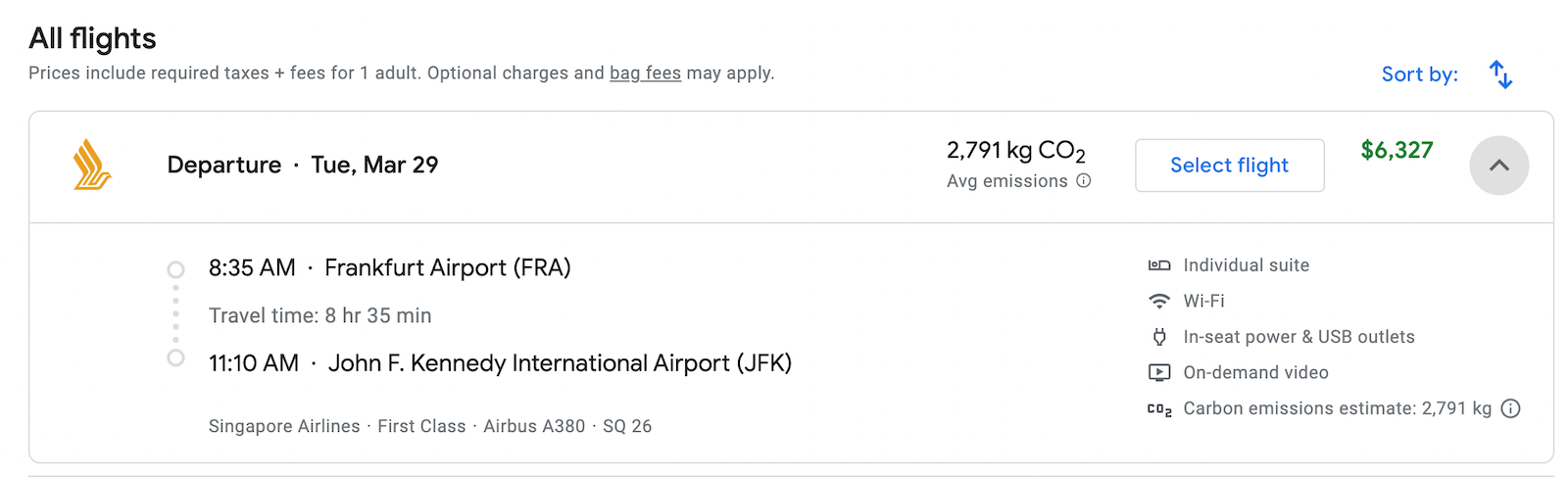Click the Avg emissions info icon
The width and height of the screenshot is (1568, 477).
coord(1083,180)
